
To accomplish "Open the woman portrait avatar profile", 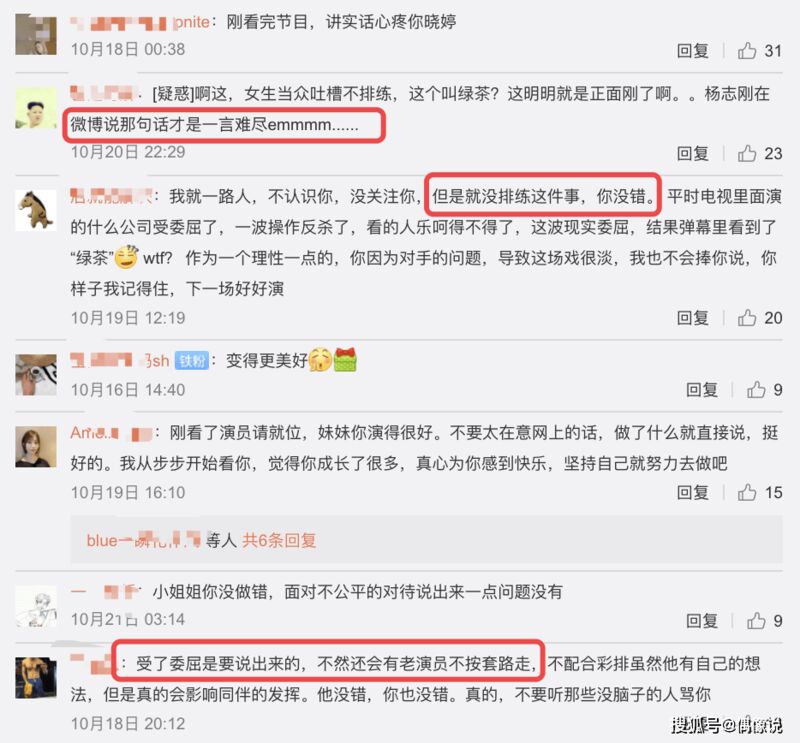I will pos(36,447).
